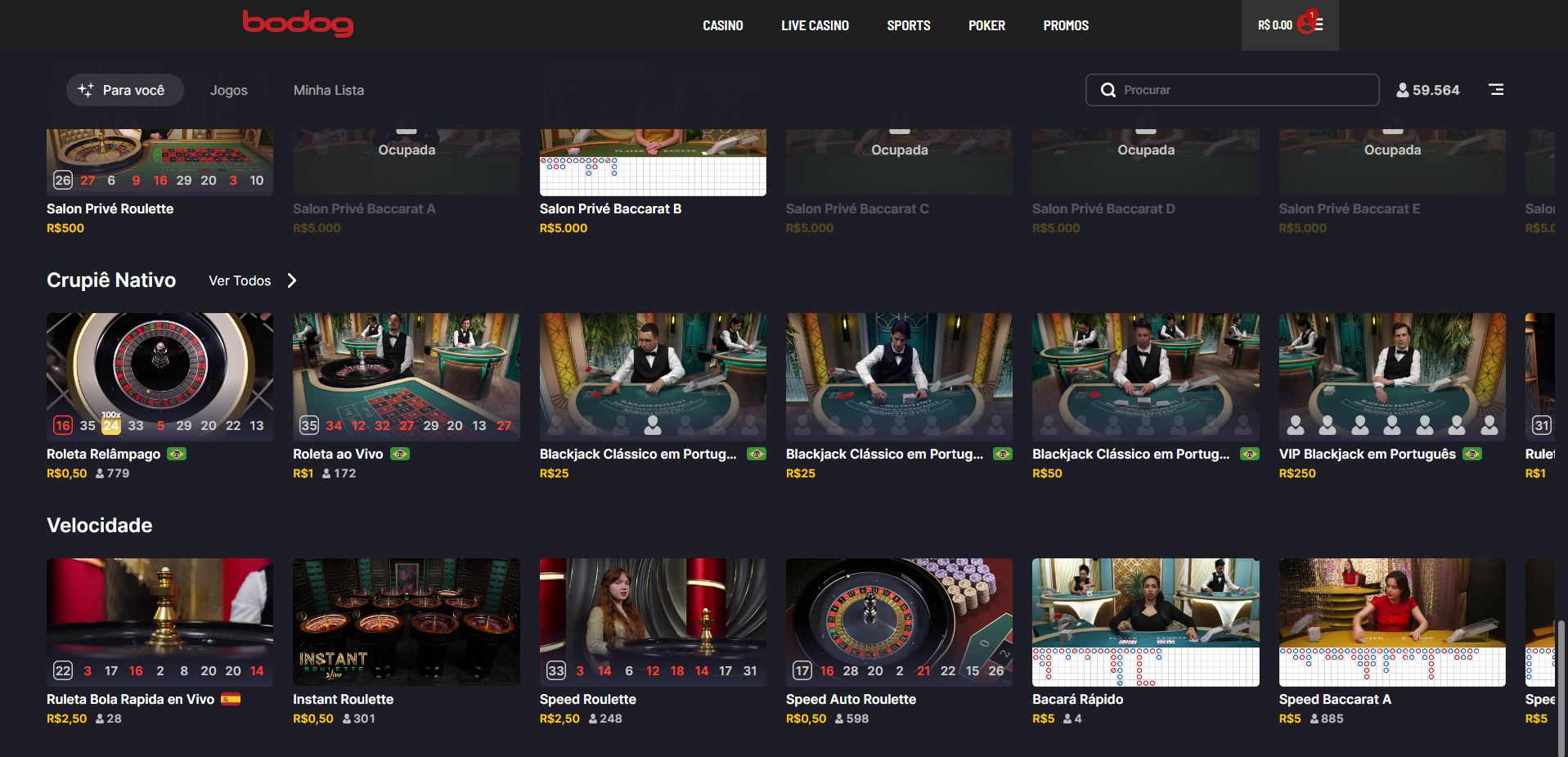Click the 172 player count under Roleta ao Vivo
This screenshot has height=757, width=1568.
click(x=344, y=473)
